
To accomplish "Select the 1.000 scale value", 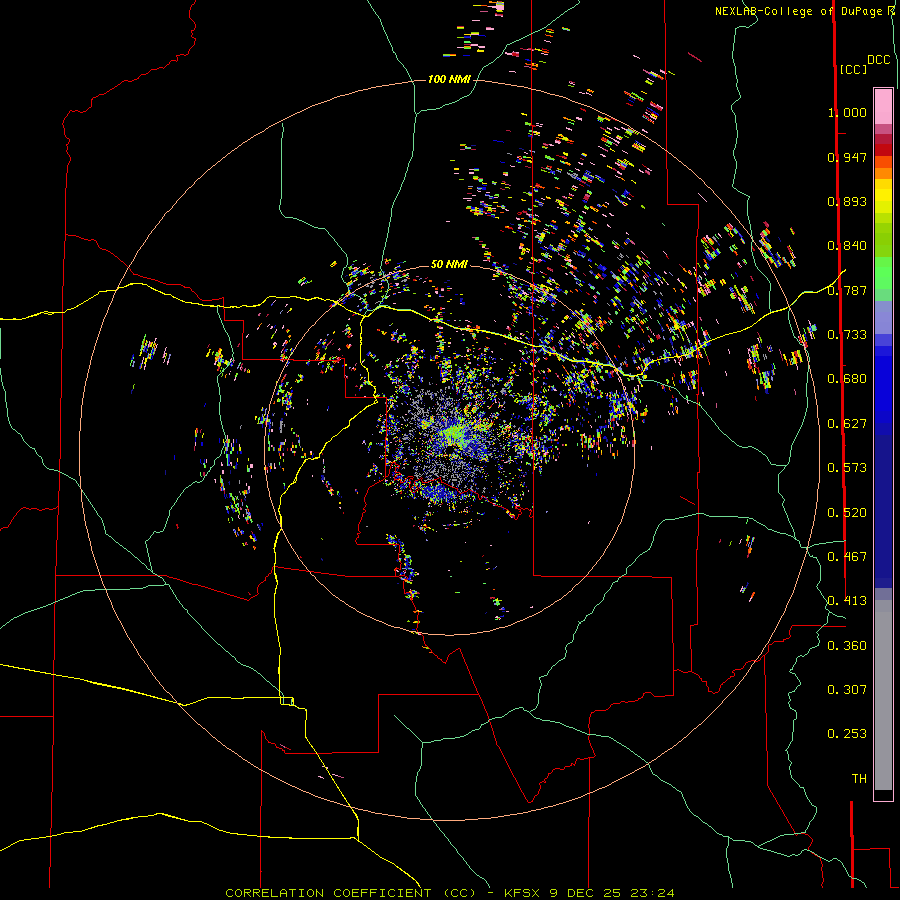I will 847,112.
